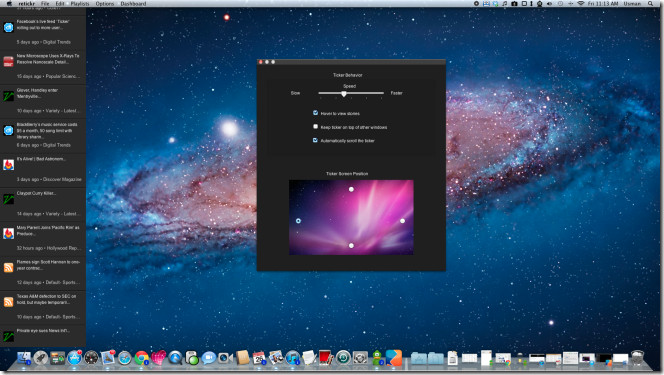The width and height of the screenshot is (664, 375).
Task: Click the 'Fri 11:13 AM' clock
Action: pos(603,3)
